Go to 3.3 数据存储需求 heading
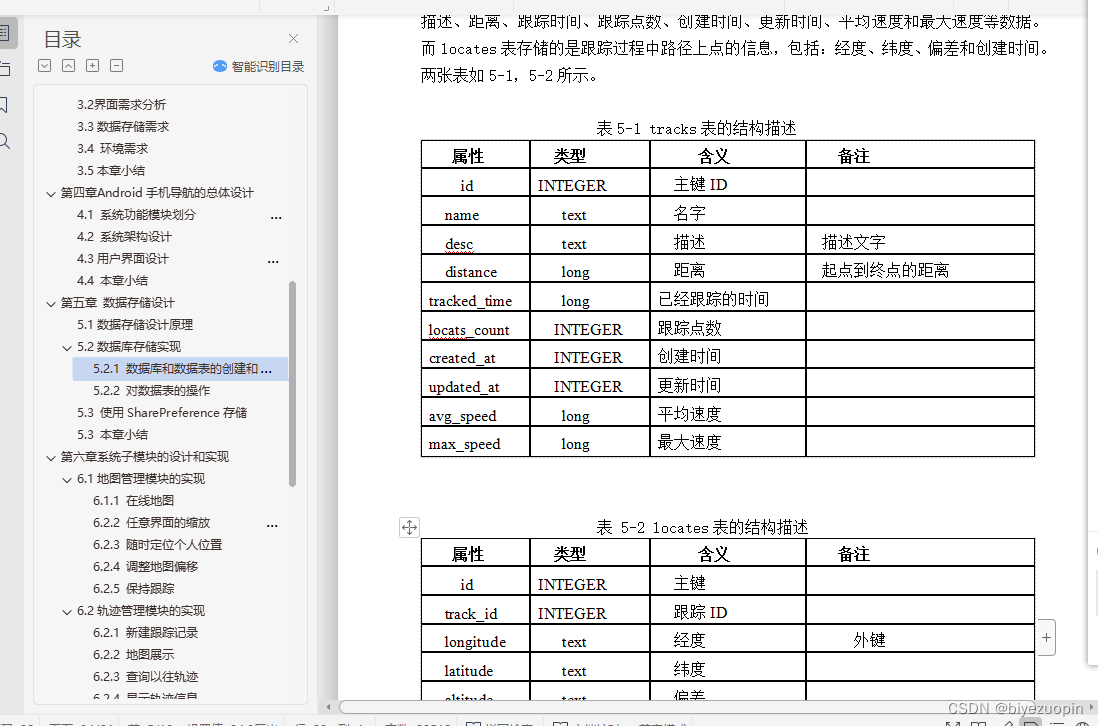 pyautogui.click(x=123, y=127)
